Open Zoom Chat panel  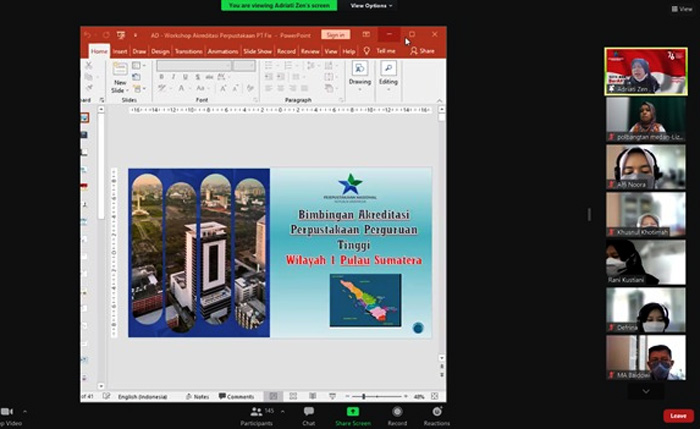[308, 416]
